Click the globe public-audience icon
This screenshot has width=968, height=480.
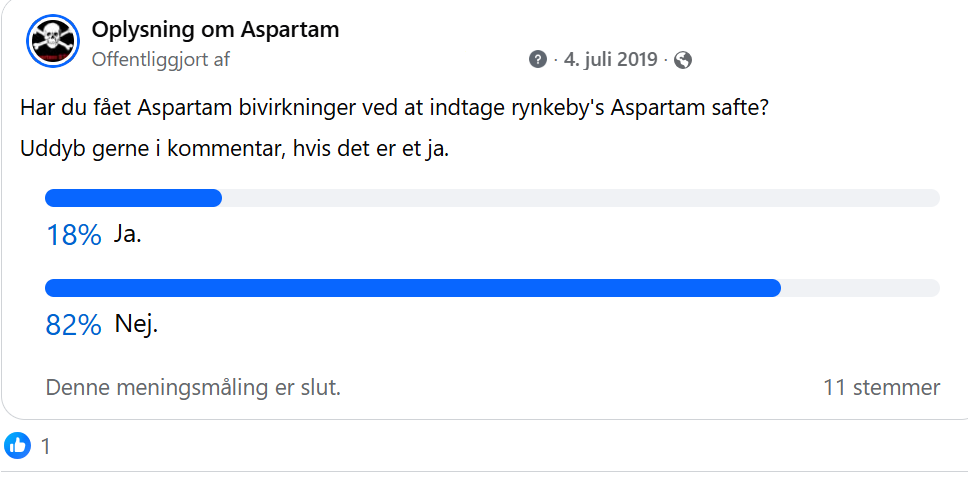point(683,59)
